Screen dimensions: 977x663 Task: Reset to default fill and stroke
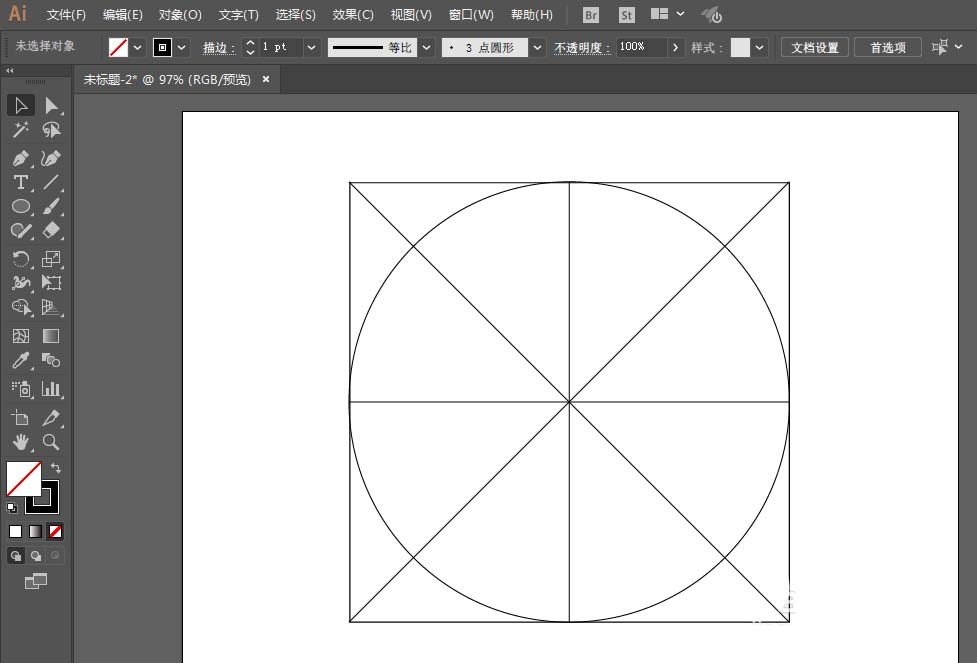11,507
